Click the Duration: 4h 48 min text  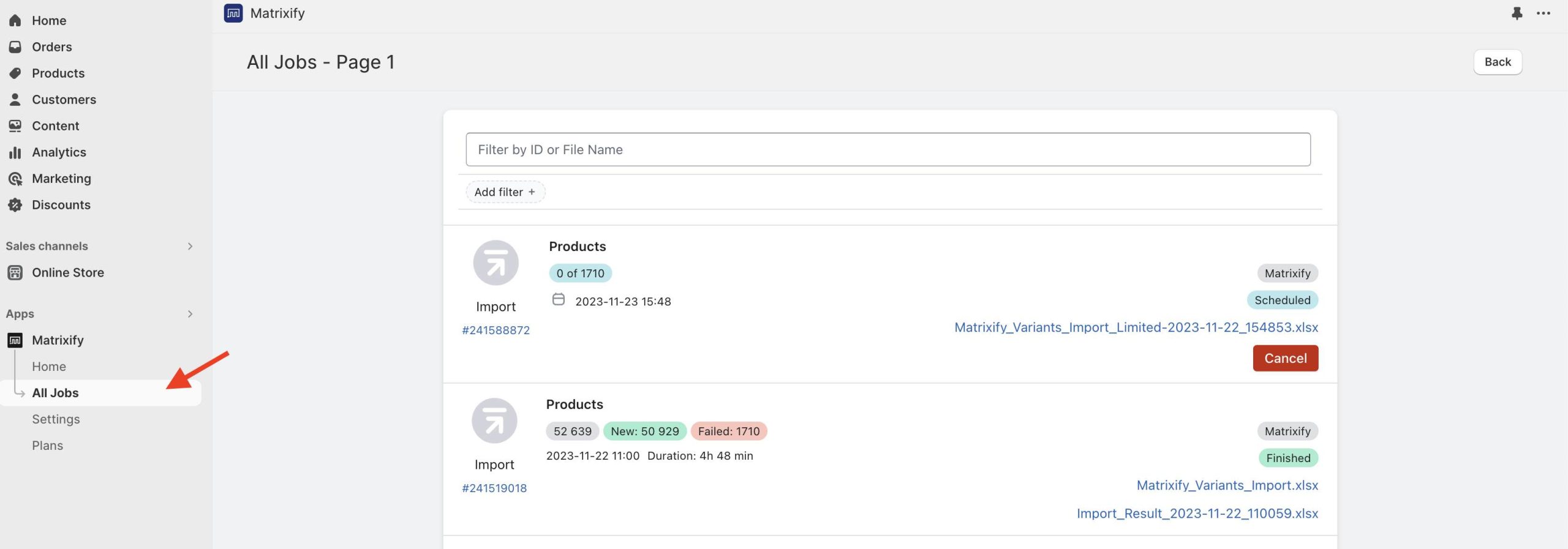tap(700, 455)
